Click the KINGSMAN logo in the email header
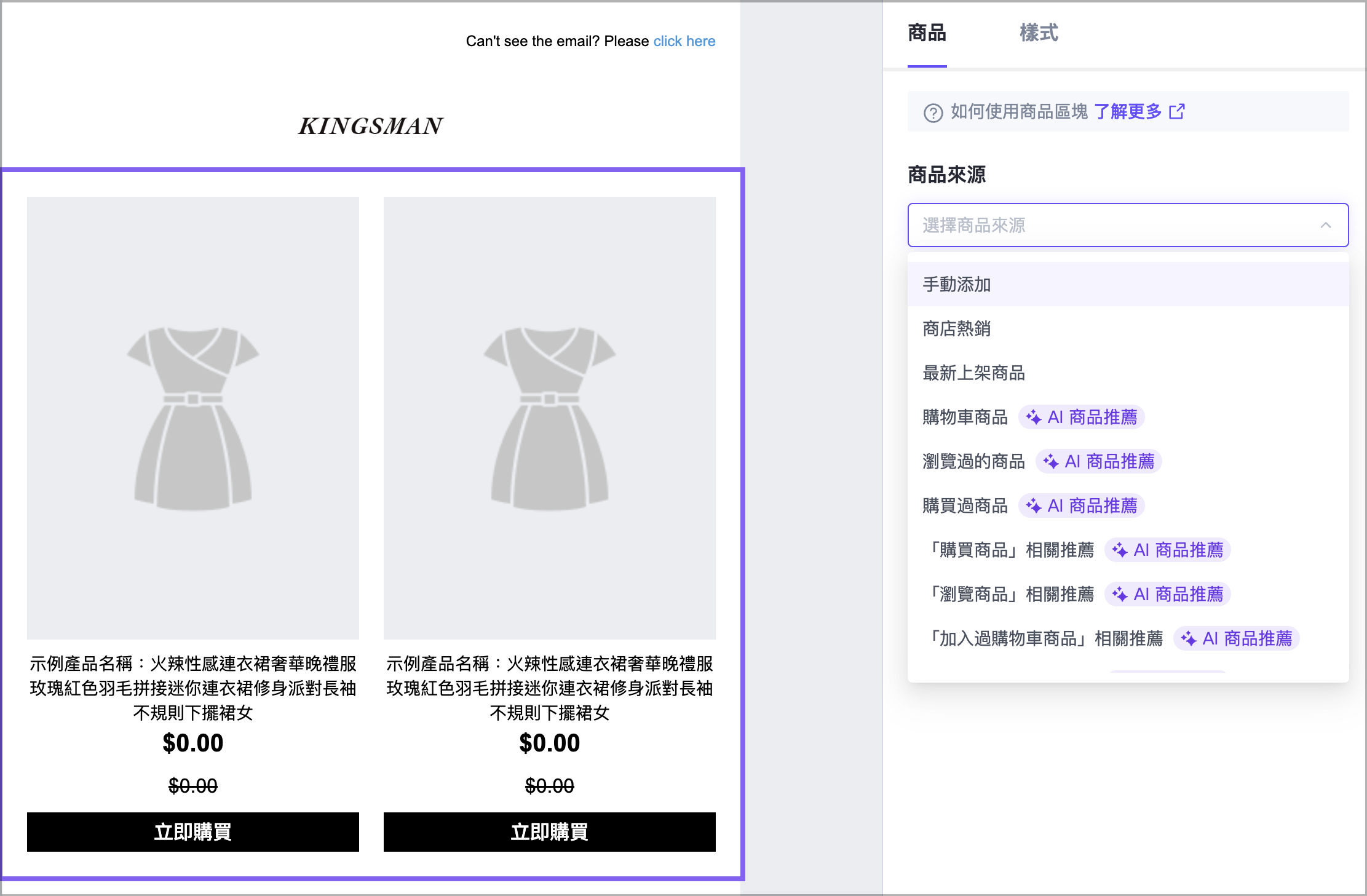Image resolution: width=1367 pixels, height=896 pixels. coord(370,126)
